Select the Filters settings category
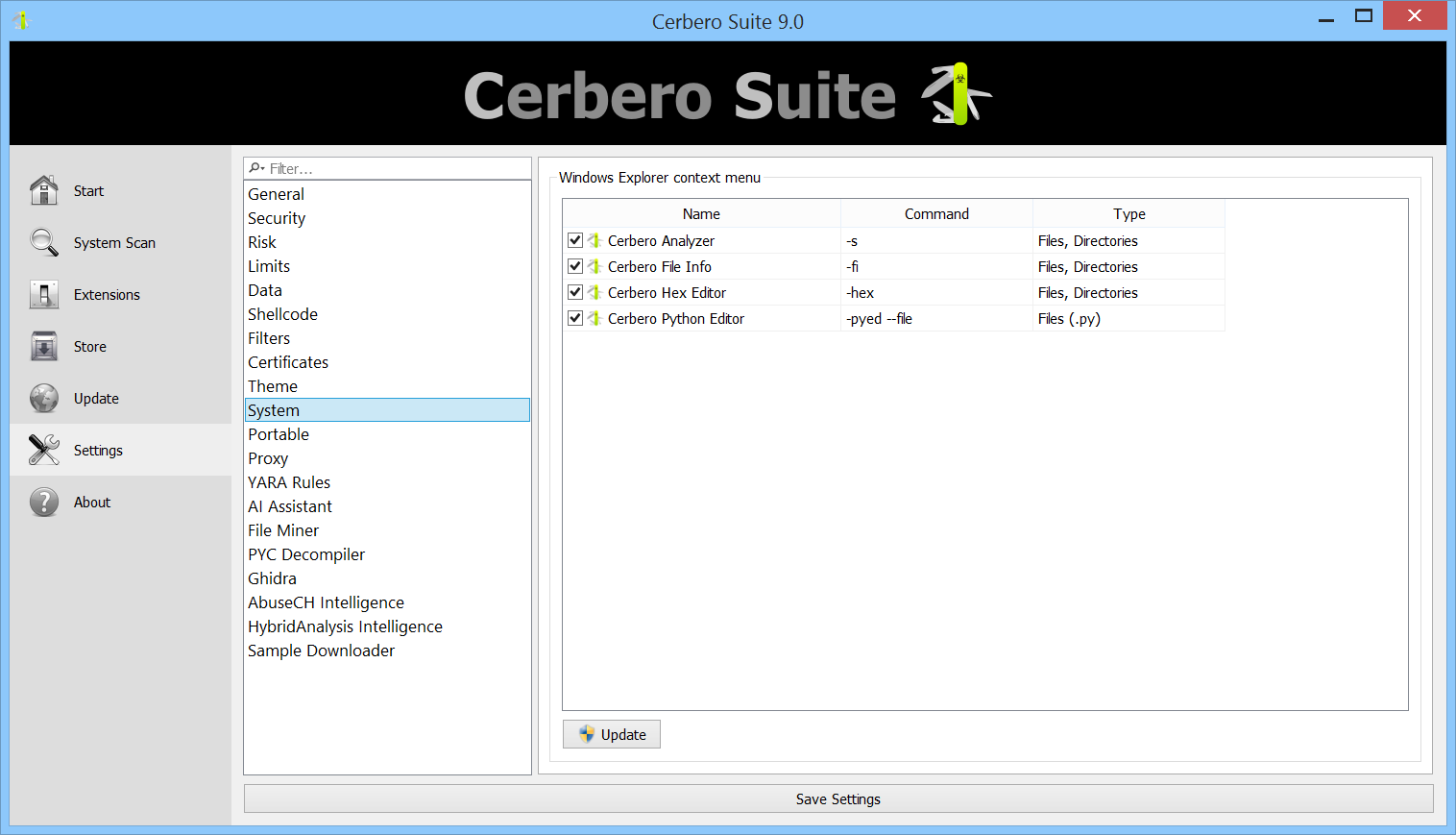 tap(387, 338)
